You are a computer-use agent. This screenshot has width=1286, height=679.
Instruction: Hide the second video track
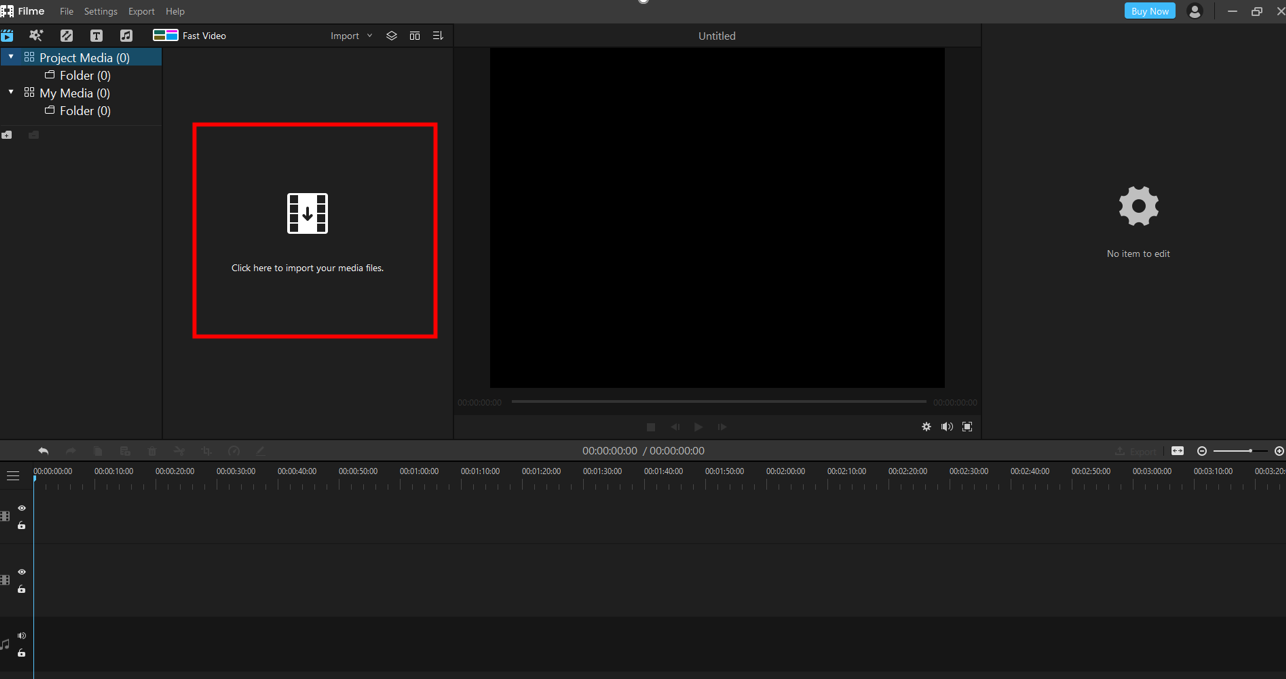[x=21, y=572]
